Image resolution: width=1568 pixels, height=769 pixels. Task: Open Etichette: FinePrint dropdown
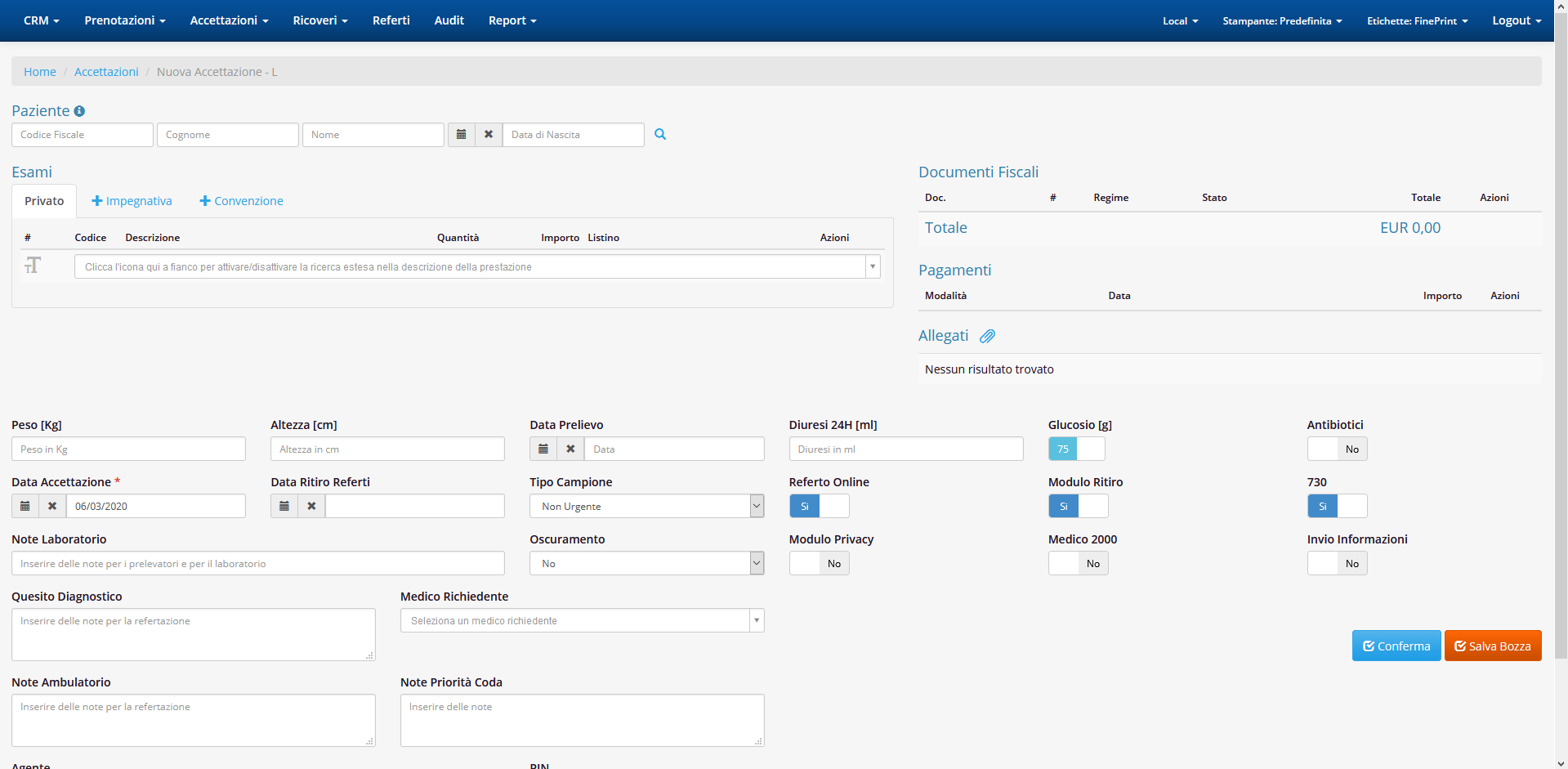point(1418,20)
